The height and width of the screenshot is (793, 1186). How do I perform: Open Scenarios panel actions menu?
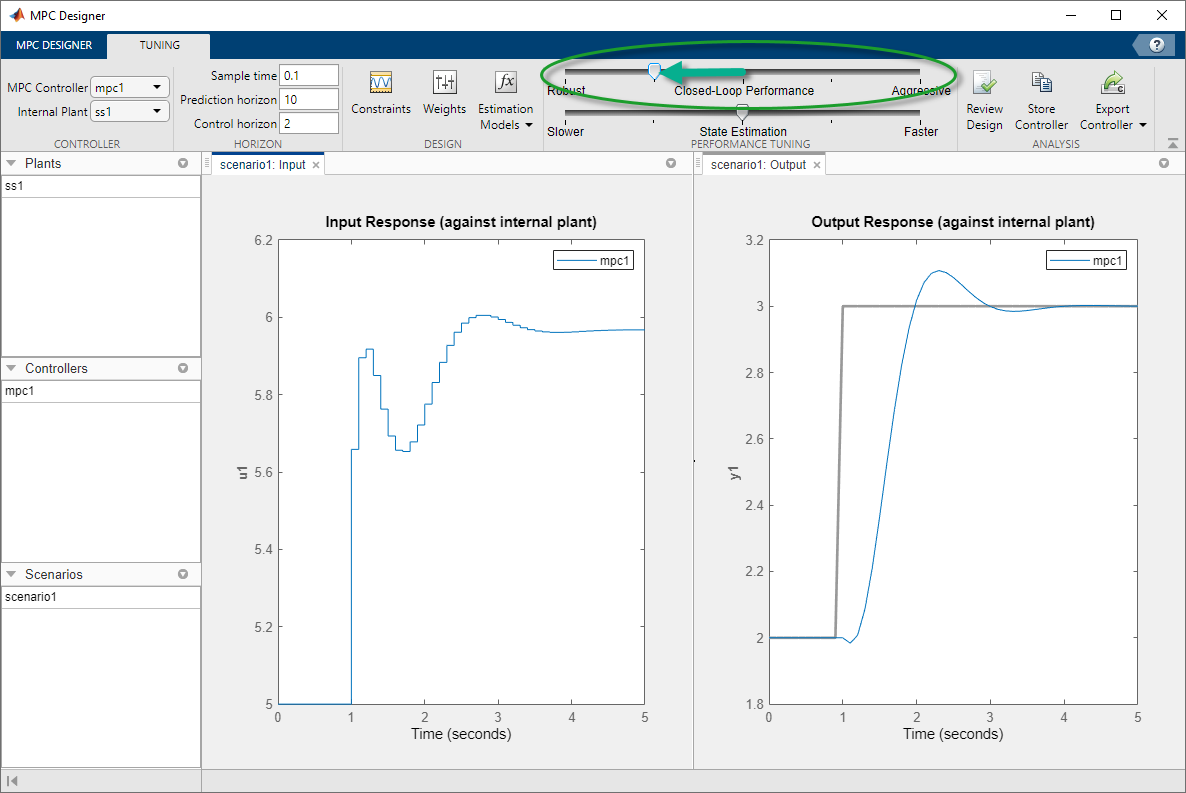[183, 574]
